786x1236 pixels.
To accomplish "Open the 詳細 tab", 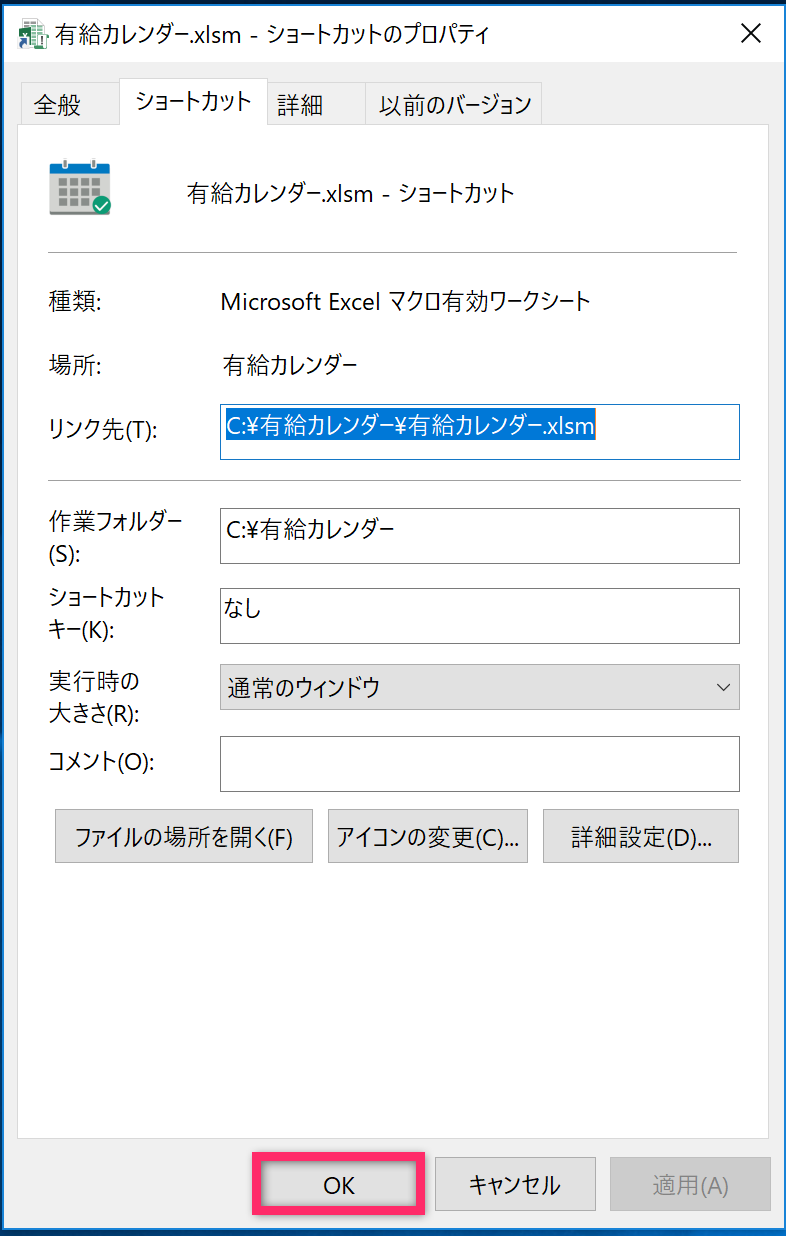I will point(301,105).
